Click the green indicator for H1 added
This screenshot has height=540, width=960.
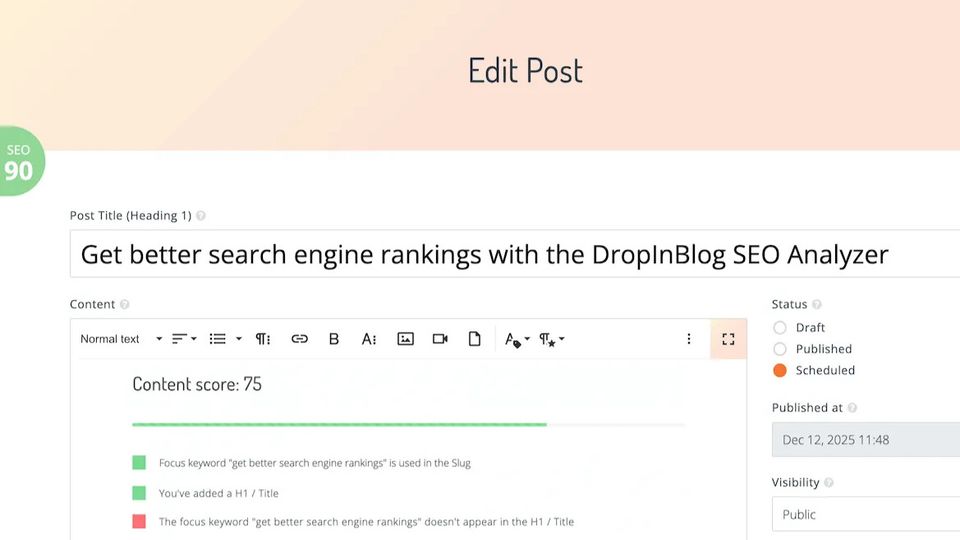point(139,493)
